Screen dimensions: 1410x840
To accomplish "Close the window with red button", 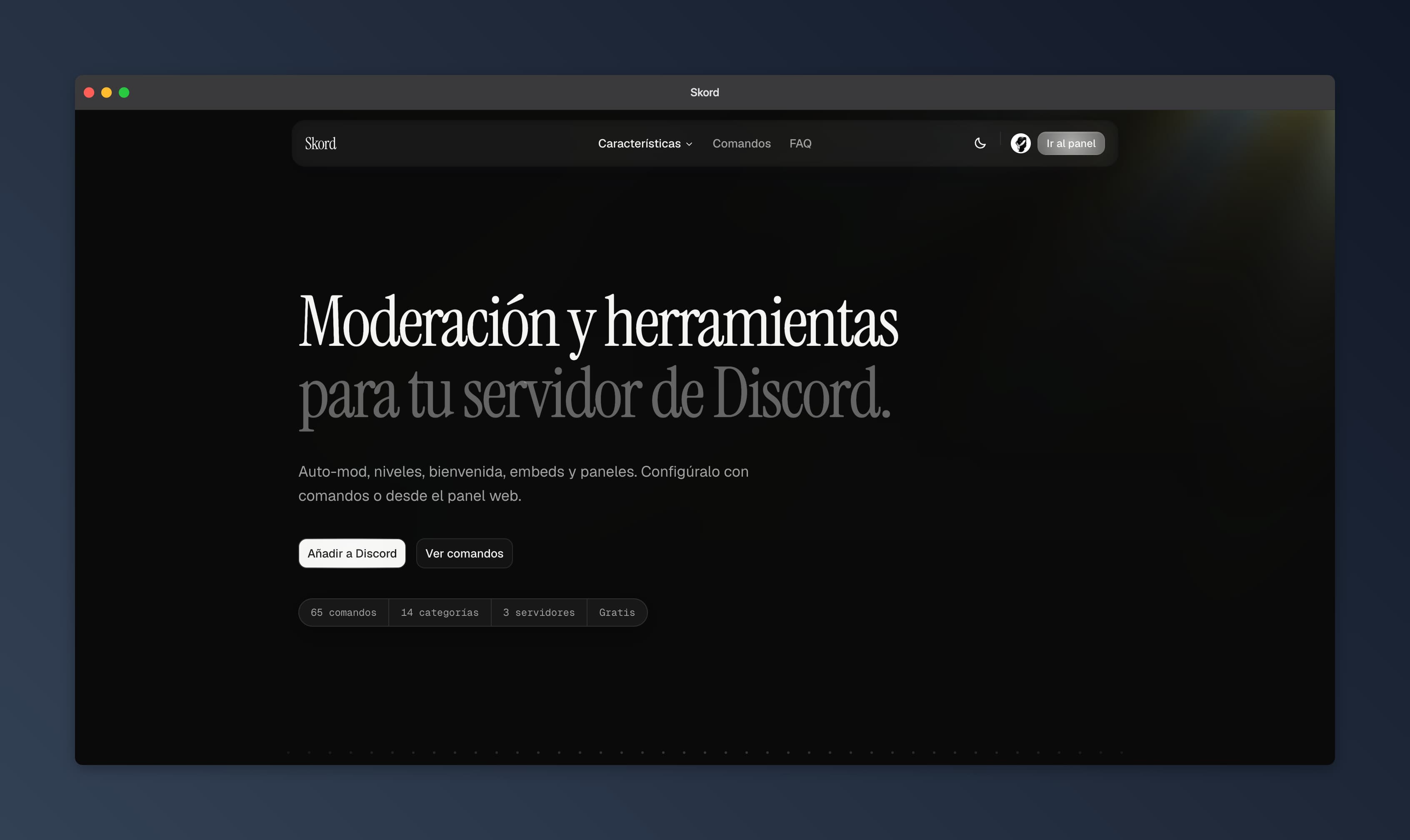I will (x=89, y=92).
